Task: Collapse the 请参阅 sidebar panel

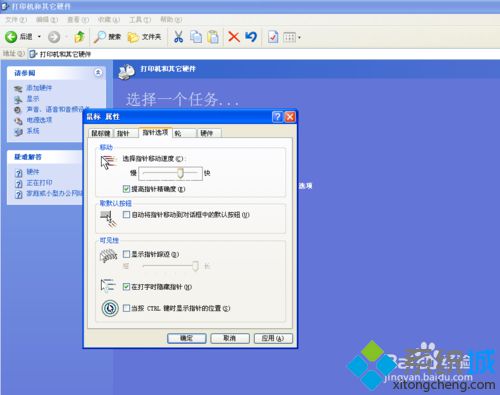Action: pos(98,72)
